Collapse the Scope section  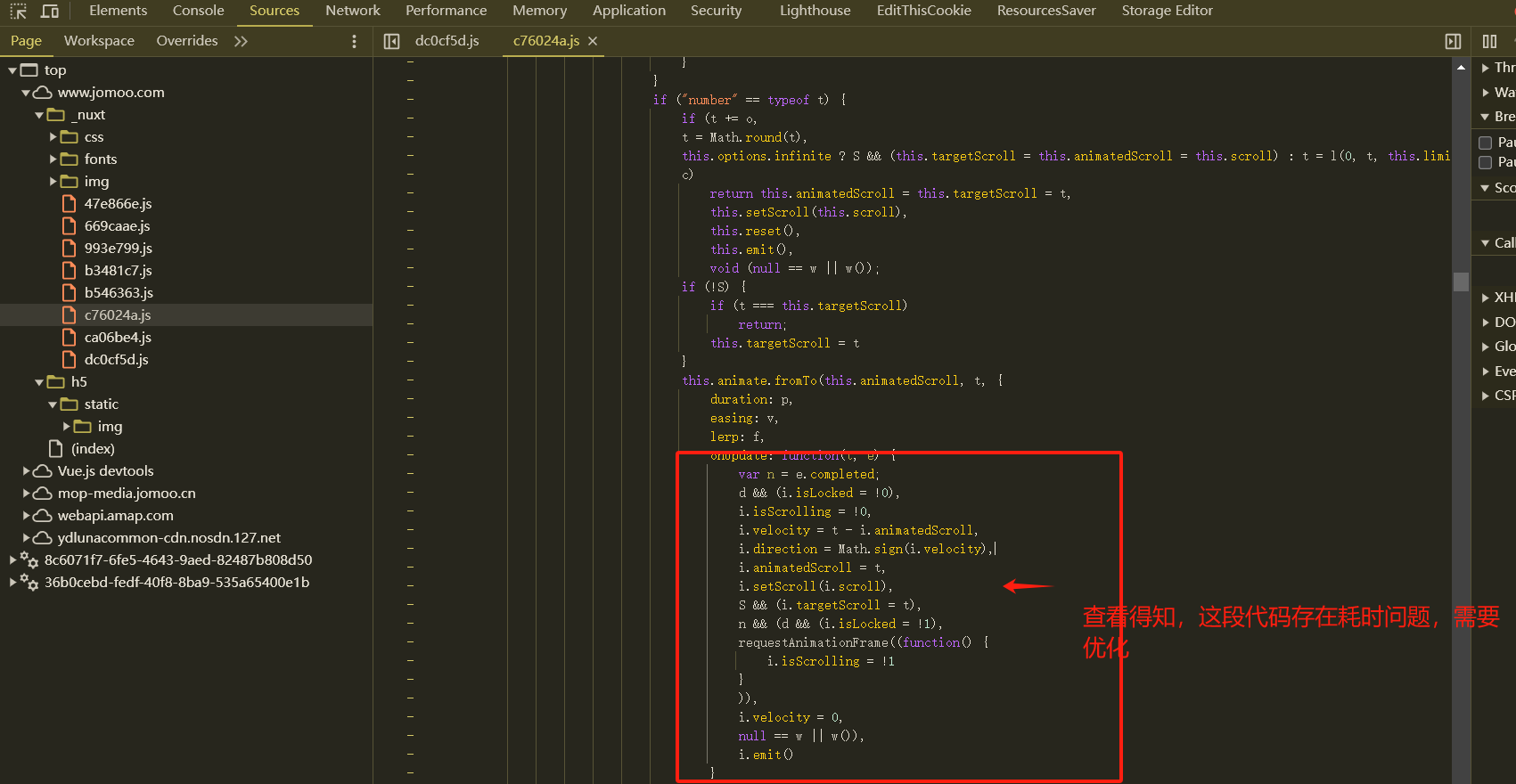tap(1486, 188)
